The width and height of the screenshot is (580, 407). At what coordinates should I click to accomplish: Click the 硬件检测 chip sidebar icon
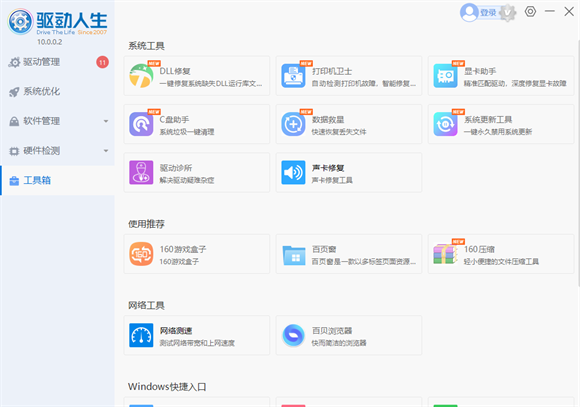14,151
